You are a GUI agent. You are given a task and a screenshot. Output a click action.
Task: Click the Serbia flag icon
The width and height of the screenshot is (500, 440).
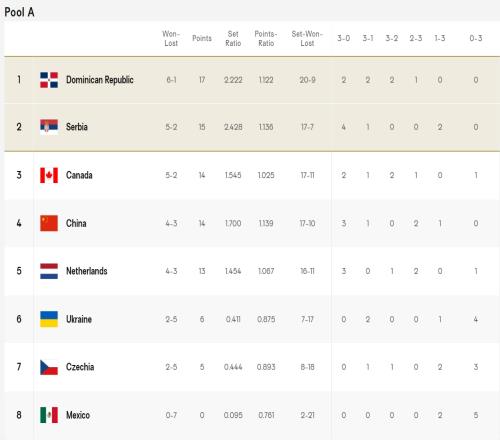(49, 127)
